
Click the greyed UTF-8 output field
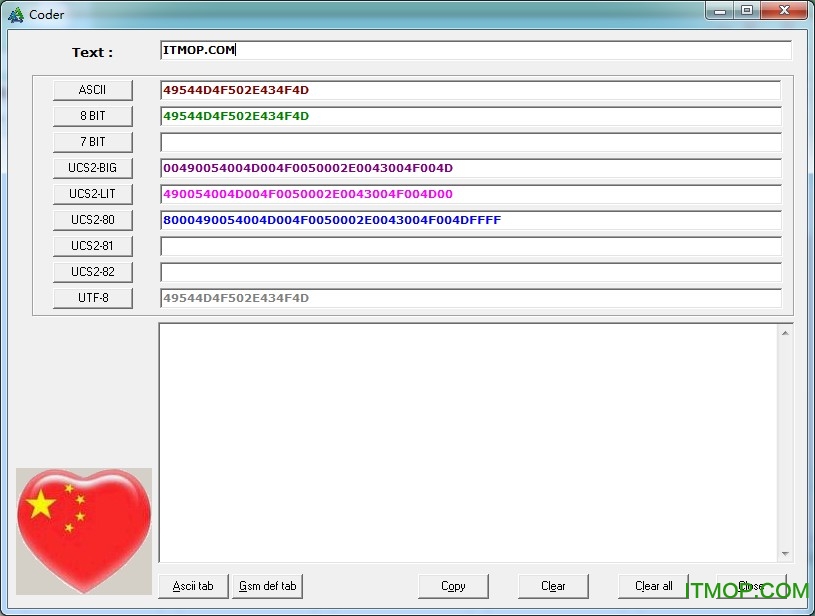click(x=470, y=298)
